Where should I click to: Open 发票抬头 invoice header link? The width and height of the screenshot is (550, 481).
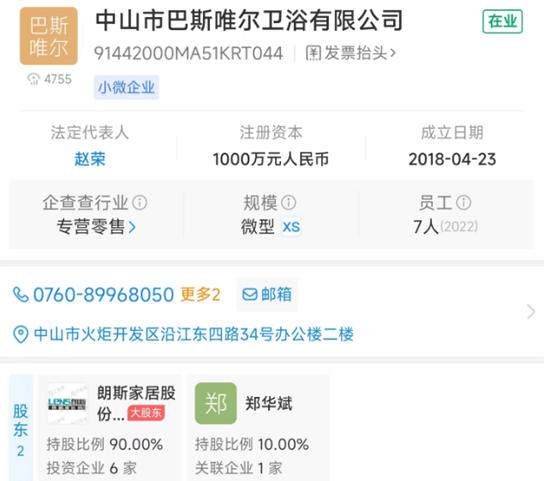pyautogui.click(x=351, y=53)
